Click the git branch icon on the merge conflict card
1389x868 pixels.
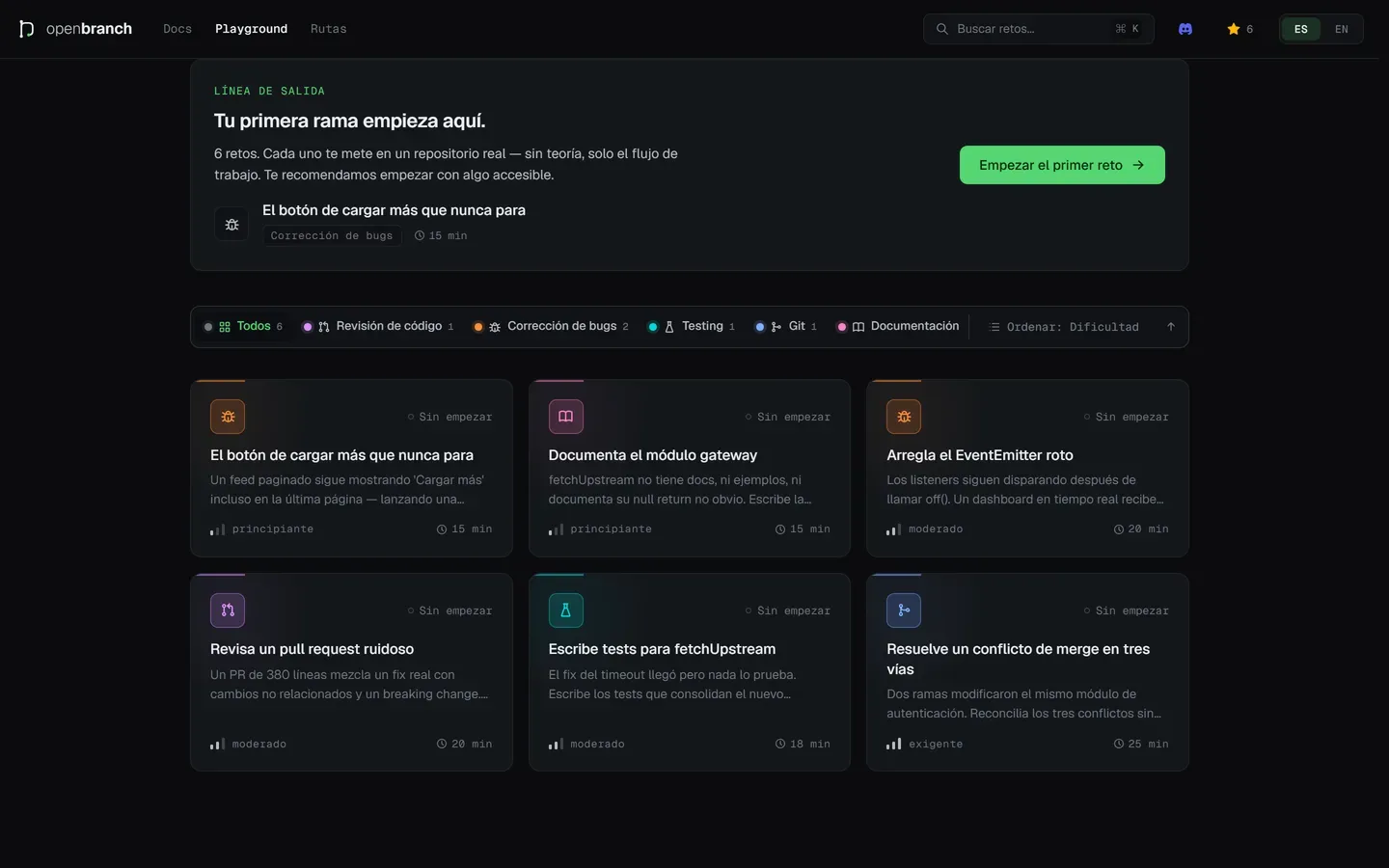904,610
